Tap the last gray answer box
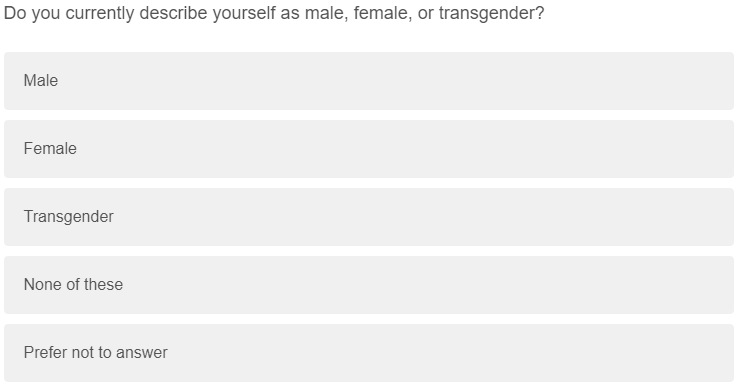 369,353
